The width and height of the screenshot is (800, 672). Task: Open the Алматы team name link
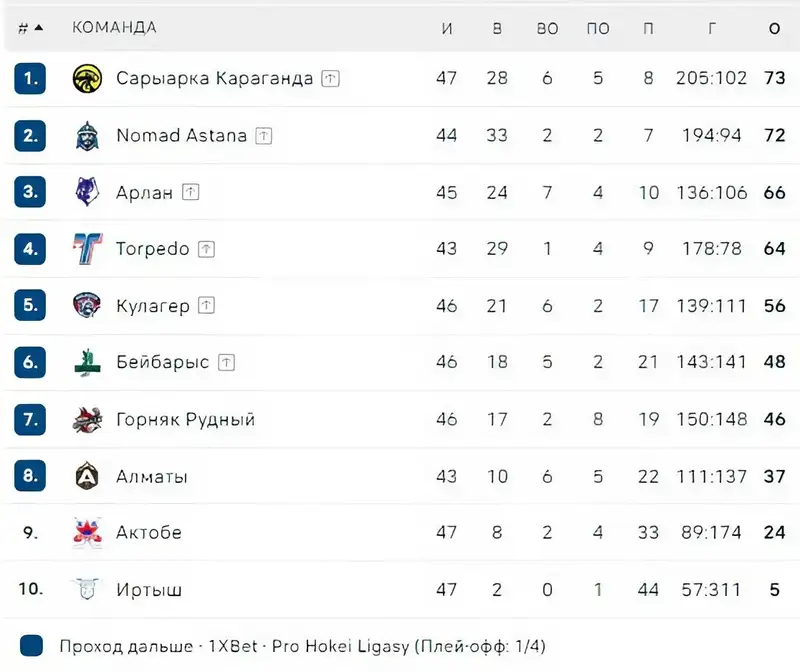152,476
